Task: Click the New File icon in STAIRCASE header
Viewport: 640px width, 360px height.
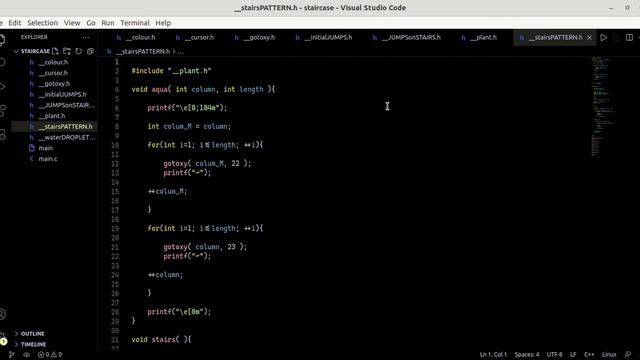Action: click(56, 51)
